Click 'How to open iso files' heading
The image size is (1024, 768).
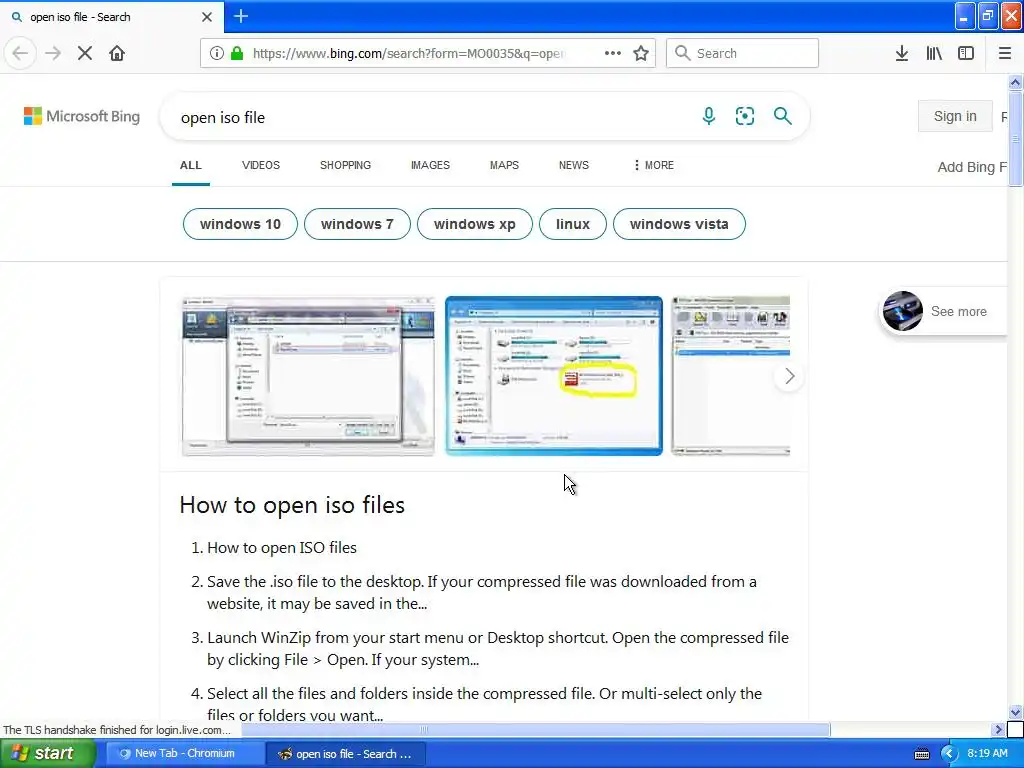[x=292, y=505]
